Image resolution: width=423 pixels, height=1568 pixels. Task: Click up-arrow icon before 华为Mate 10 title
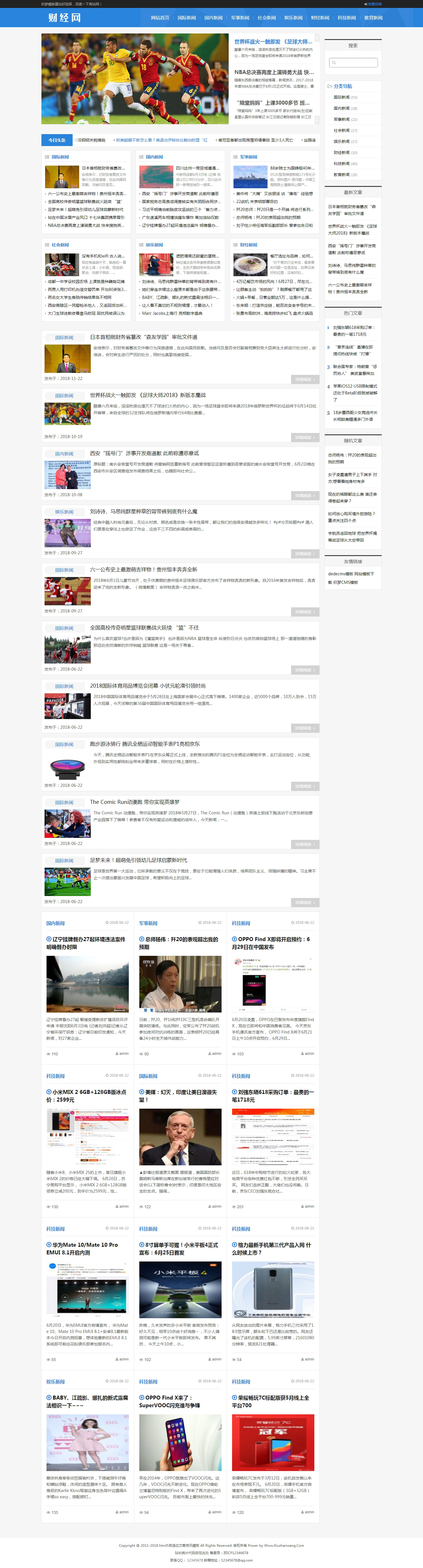click(49, 1245)
